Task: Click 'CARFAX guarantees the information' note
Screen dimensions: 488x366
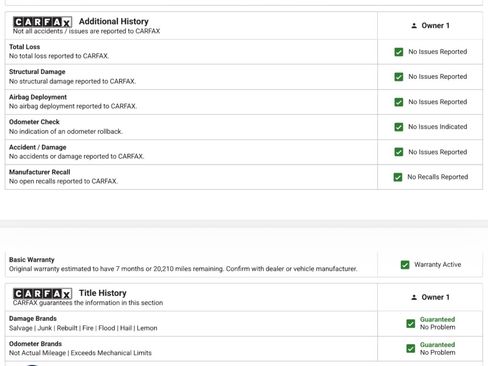Action: [x=88, y=303]
